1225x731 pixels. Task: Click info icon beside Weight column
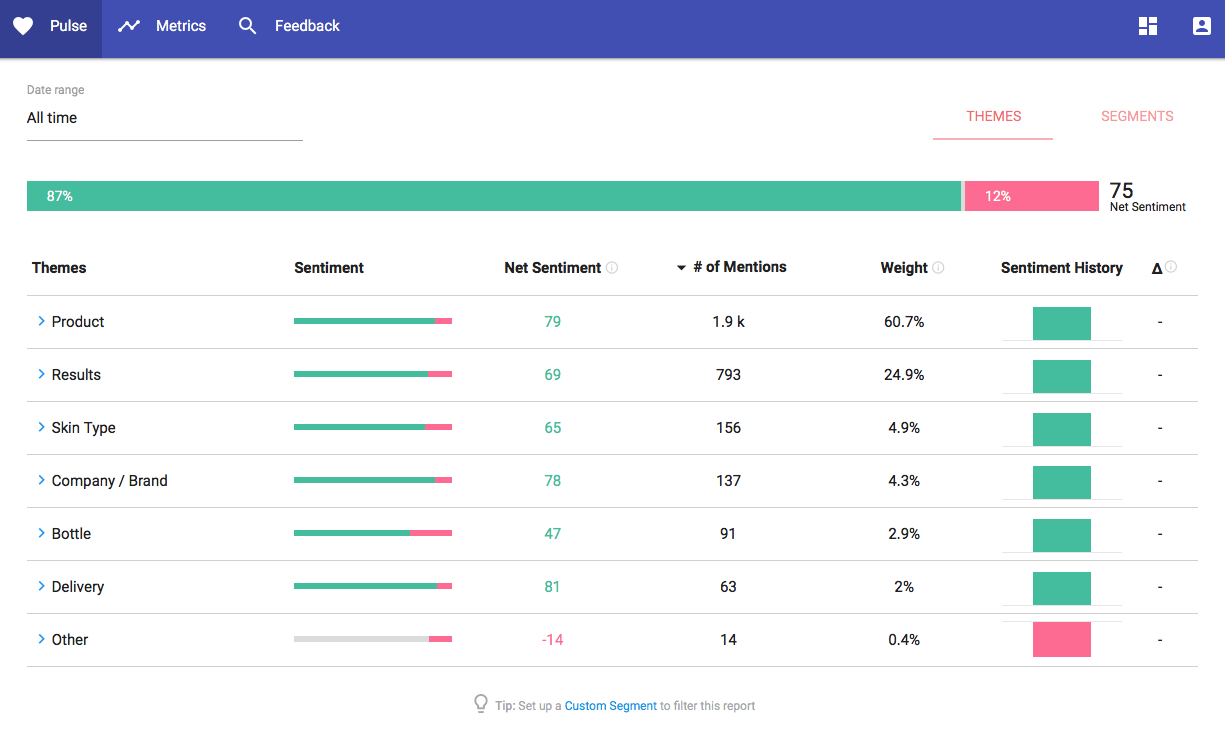pyautogui.click(x=938, y=268)
